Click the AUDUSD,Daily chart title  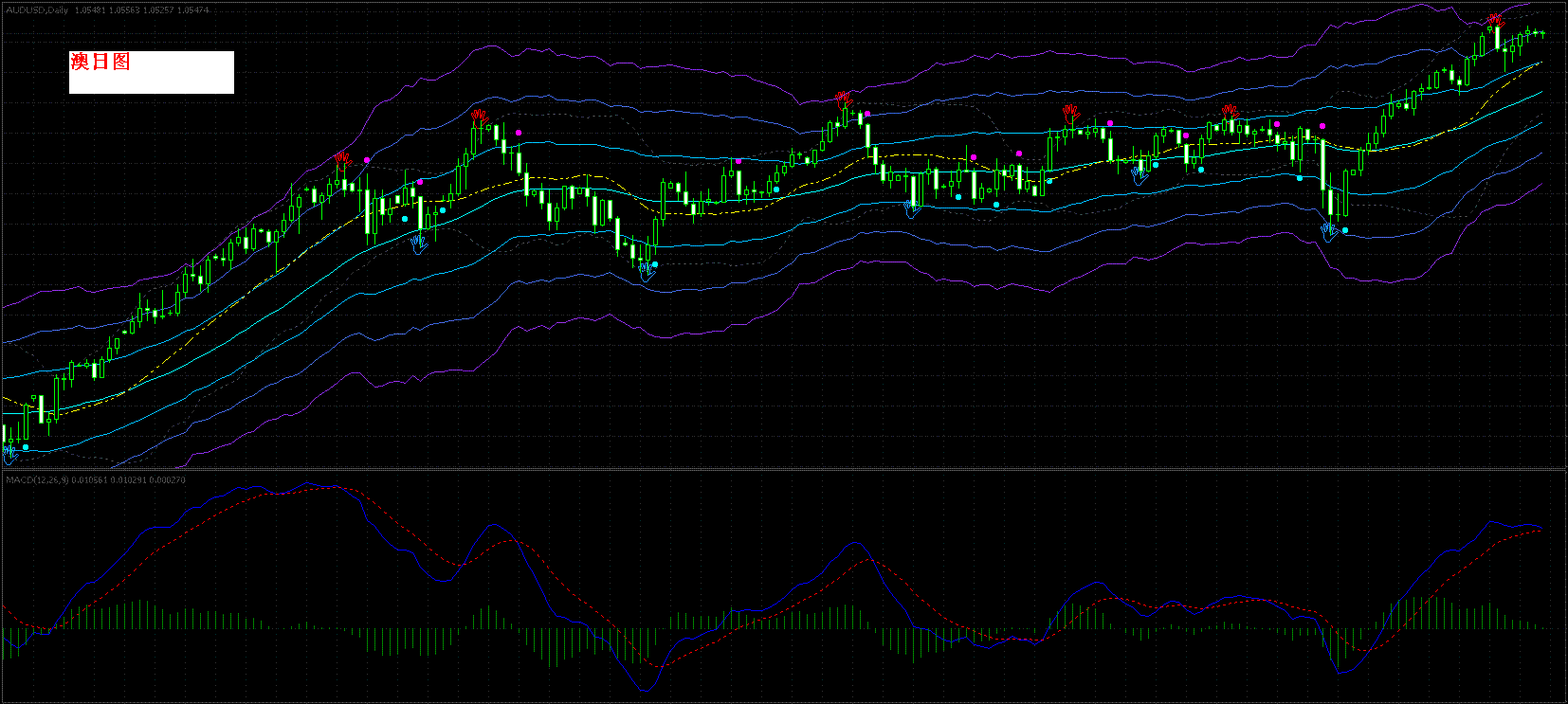pyautogui.click(x=37, y=9)
